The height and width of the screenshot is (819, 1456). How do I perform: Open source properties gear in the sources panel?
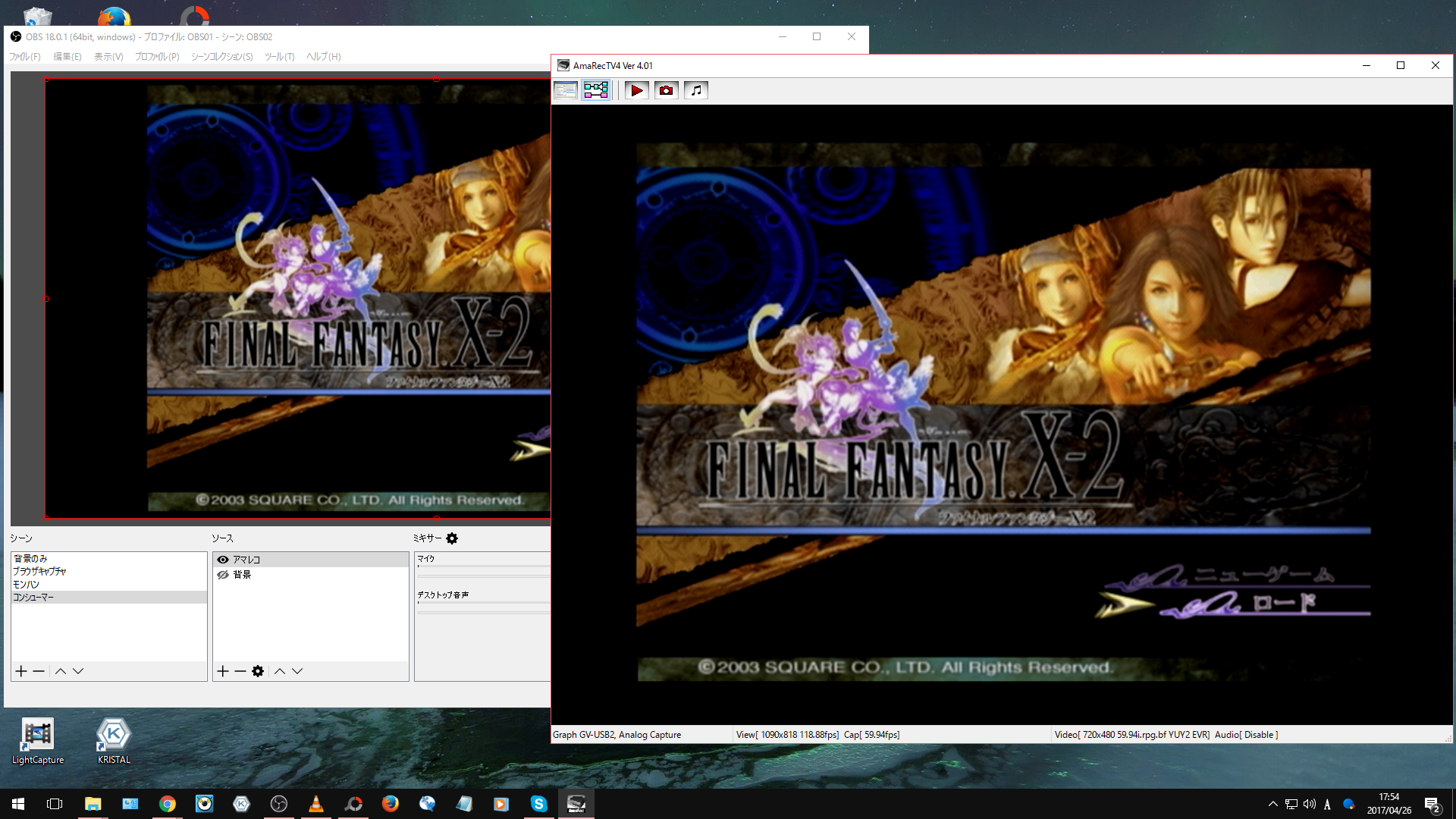point(258,671)
